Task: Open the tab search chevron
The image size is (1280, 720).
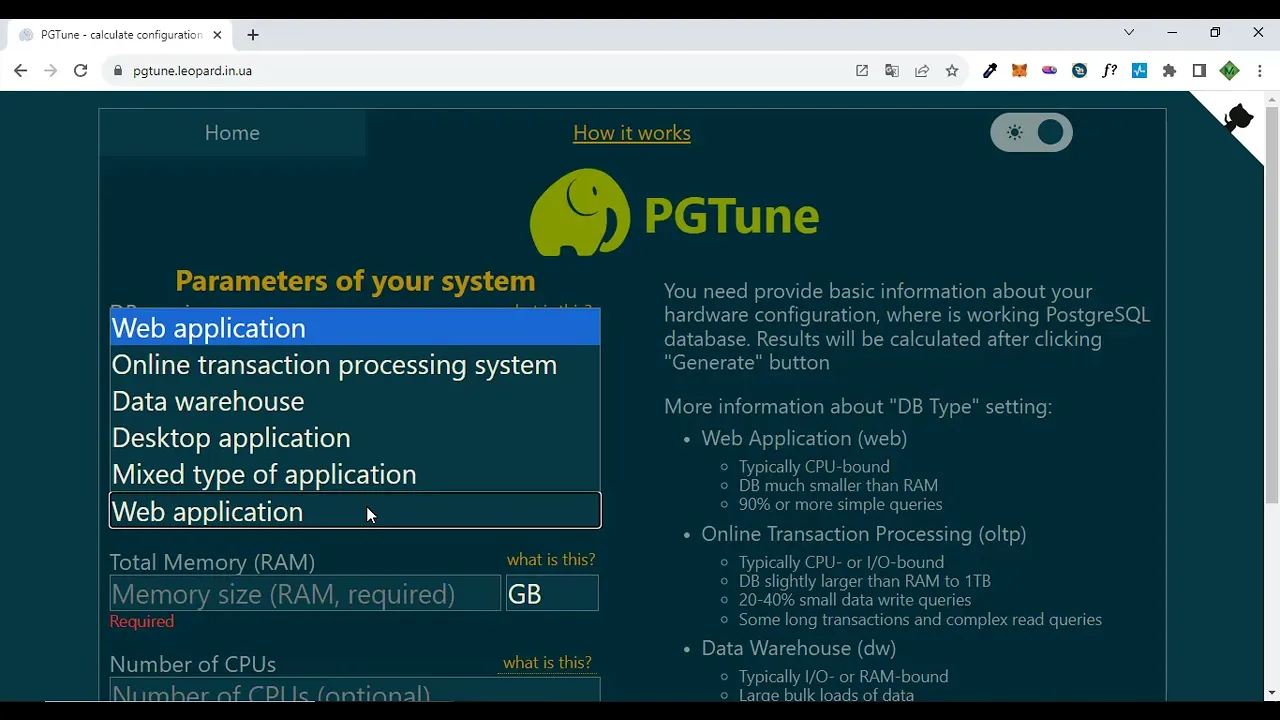Action: pos(1129,33)
